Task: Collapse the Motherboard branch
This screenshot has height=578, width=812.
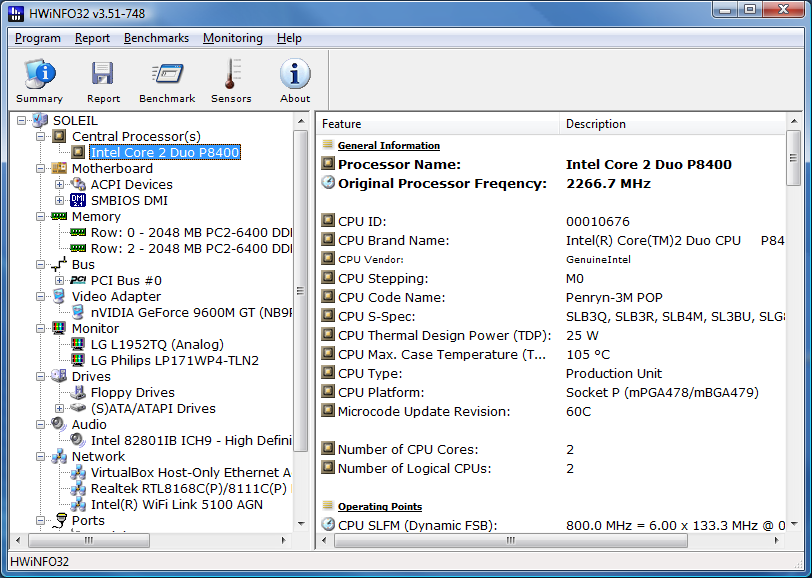Action: 40,168
